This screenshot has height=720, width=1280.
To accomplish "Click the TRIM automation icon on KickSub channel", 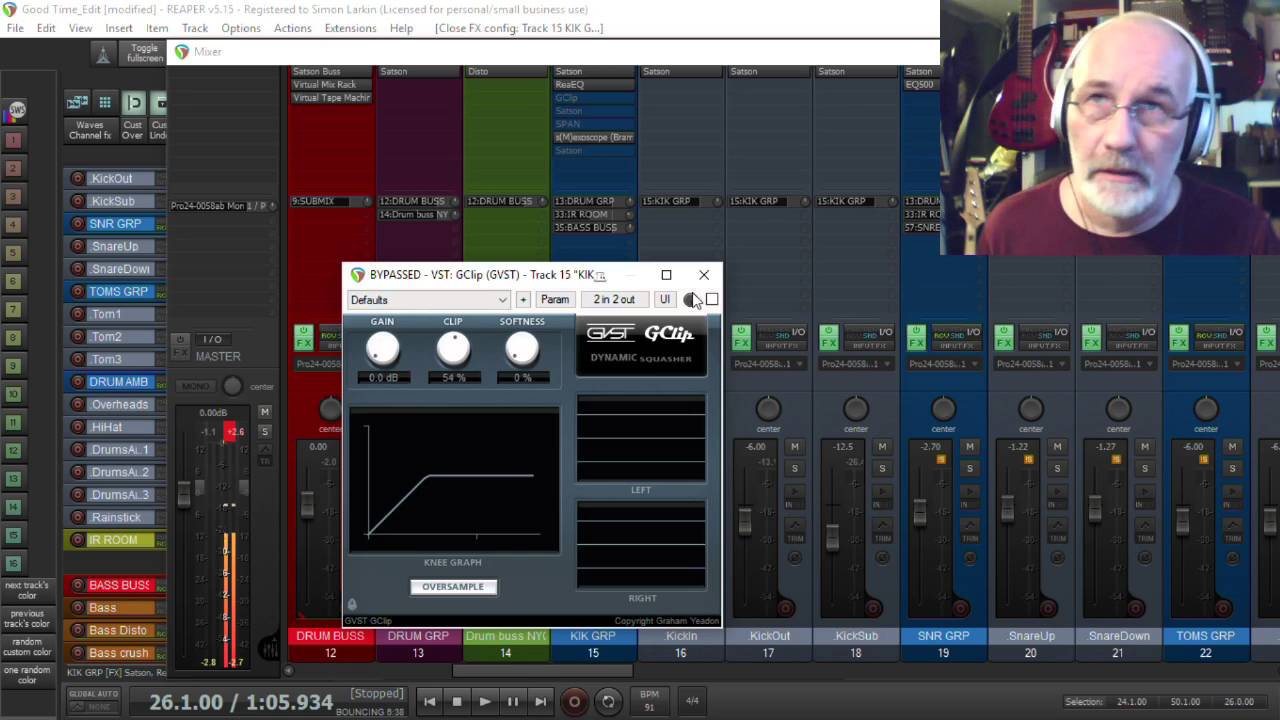I will [x=882, y=531].
